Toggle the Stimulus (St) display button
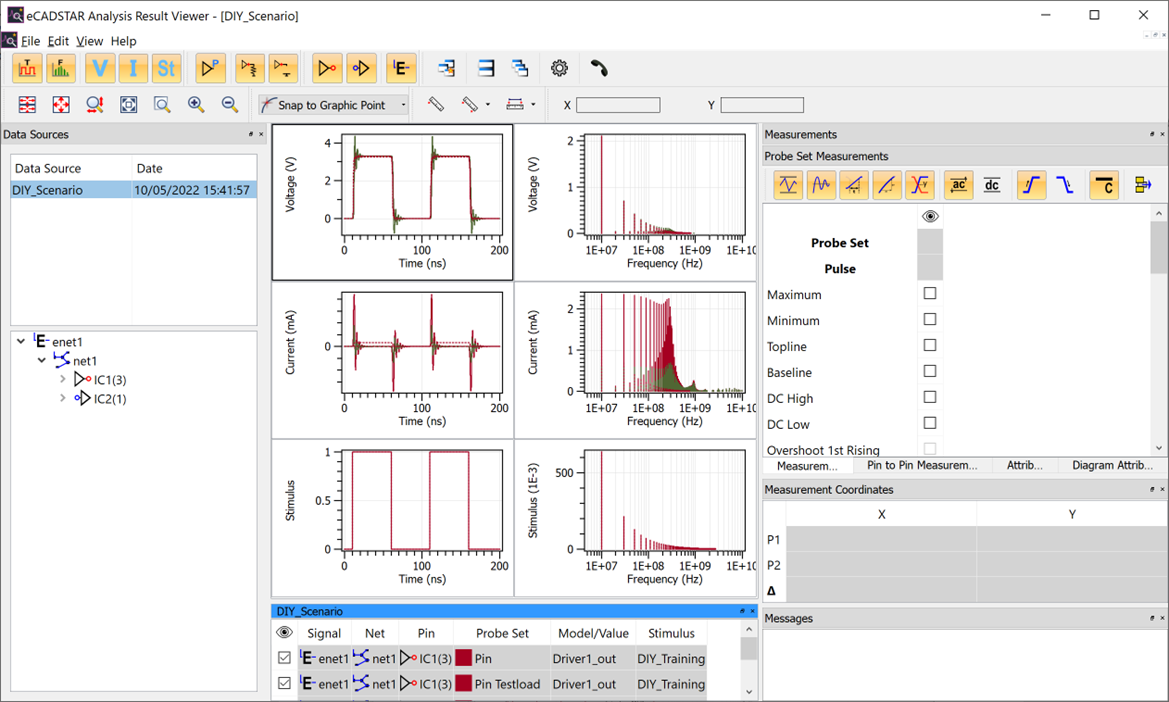1169x702 pixels. coord(166,69)
